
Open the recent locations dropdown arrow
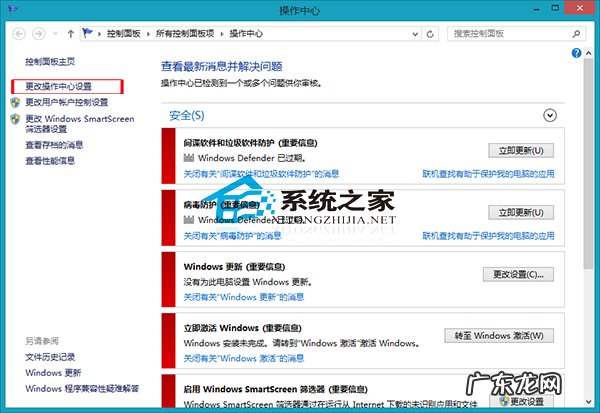55,34
